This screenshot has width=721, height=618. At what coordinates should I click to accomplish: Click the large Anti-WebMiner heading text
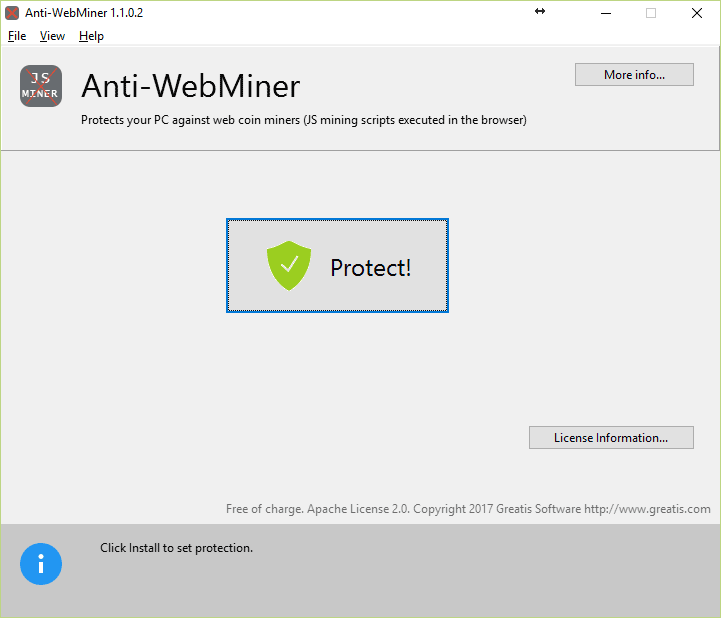(x=190, y=86)
